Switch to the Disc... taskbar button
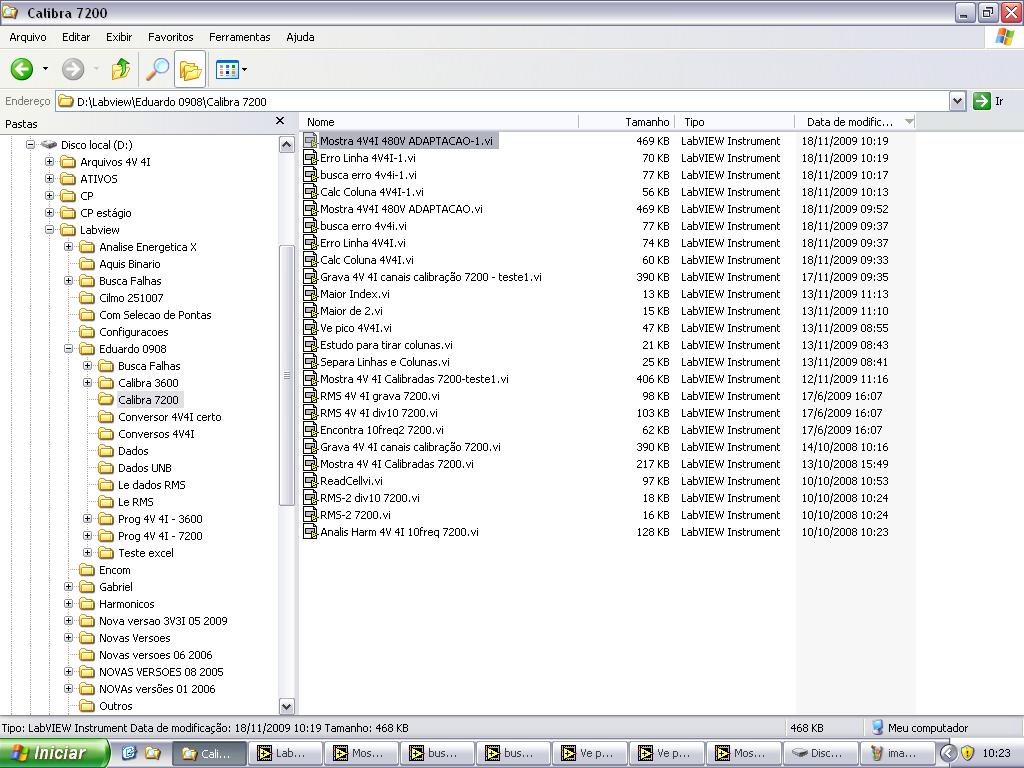Image resolution: width=1024 pixels, height=768 pixels. (x=819, y=753)
